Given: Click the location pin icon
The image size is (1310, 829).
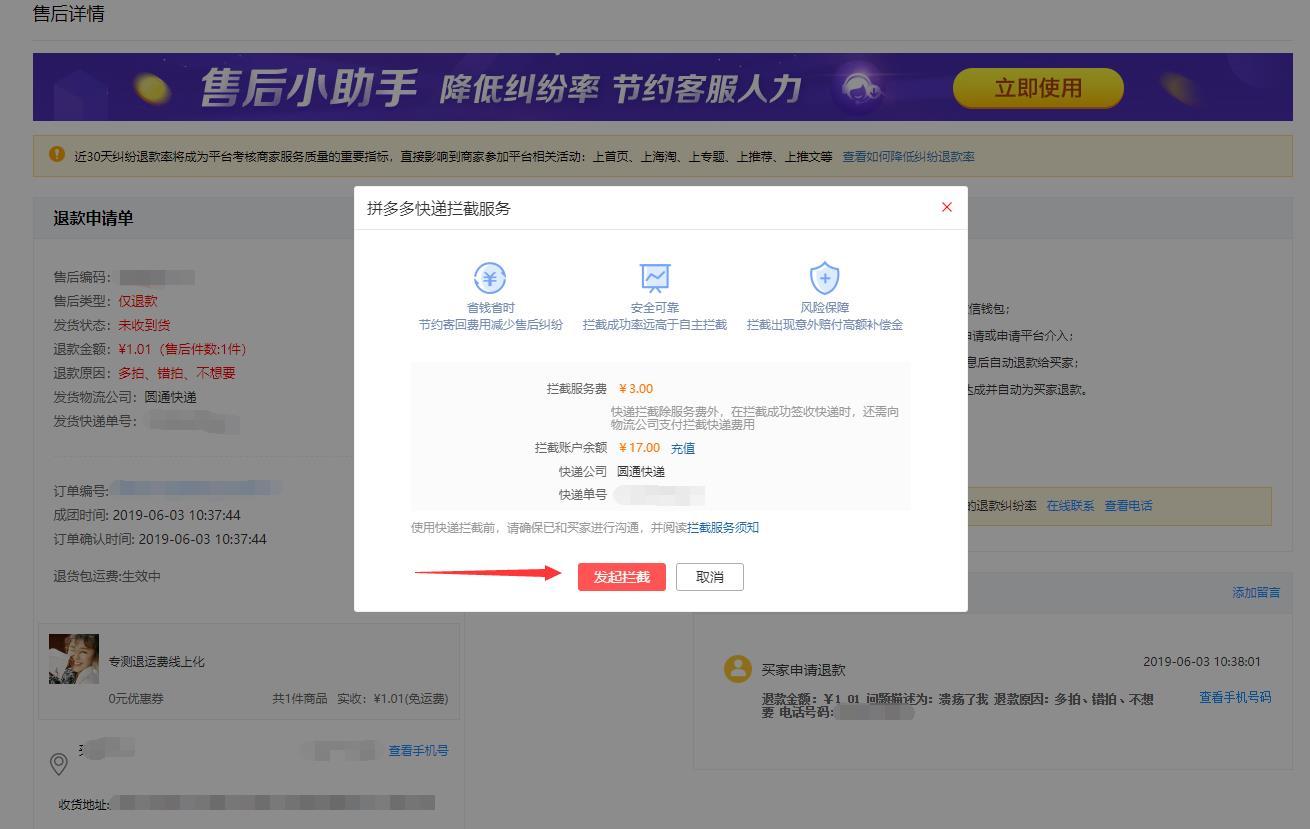Looking at the screenshot, I should coord(59,764).
